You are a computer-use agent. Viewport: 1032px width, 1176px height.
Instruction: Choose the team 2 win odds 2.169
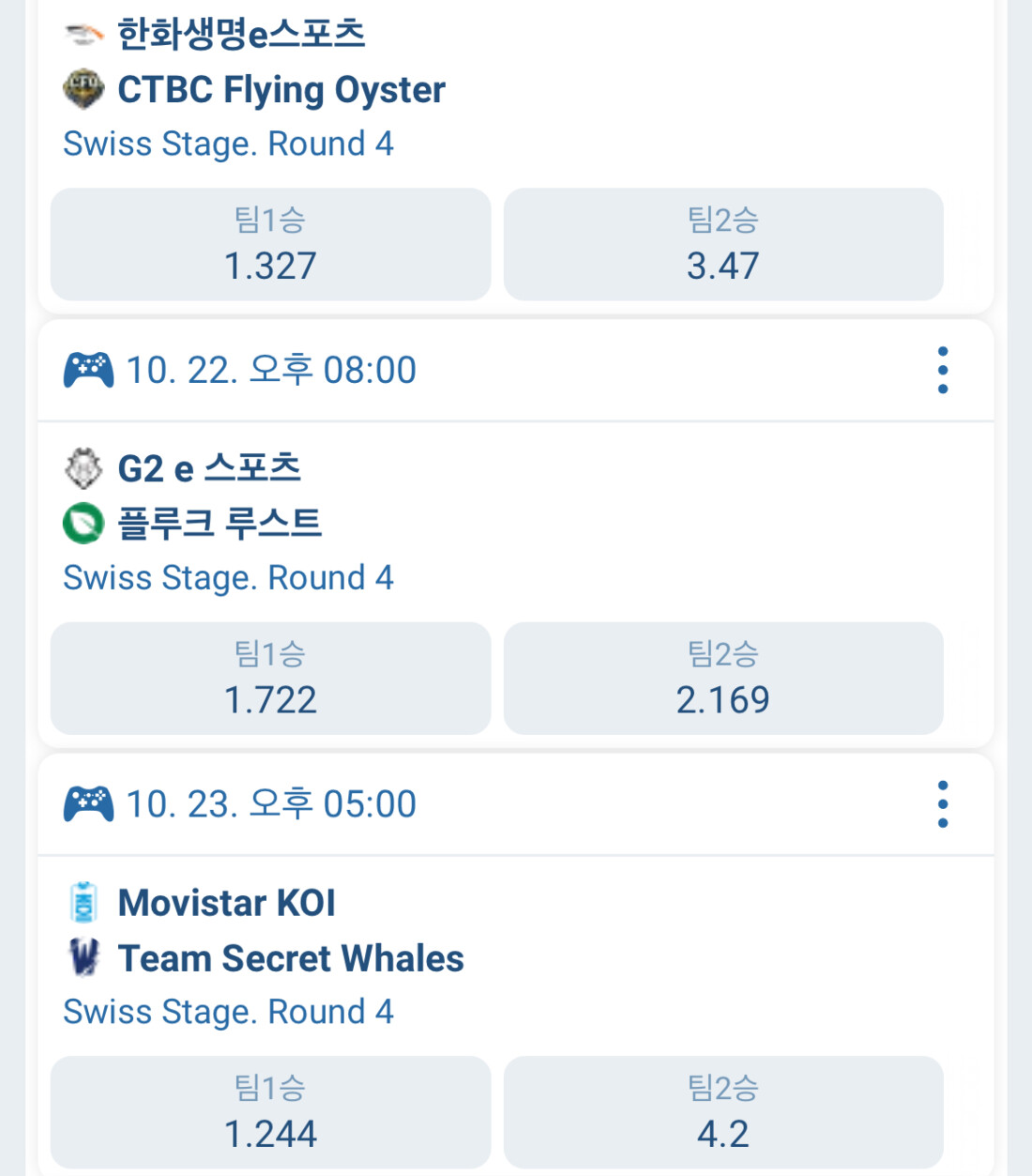[x=722, y=679]
